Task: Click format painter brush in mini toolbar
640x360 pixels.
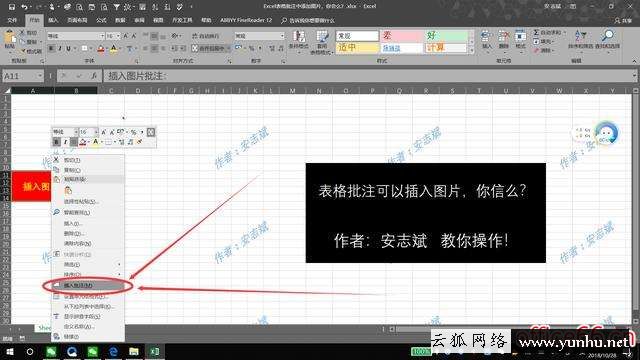Action: click(x=140, y=142)
